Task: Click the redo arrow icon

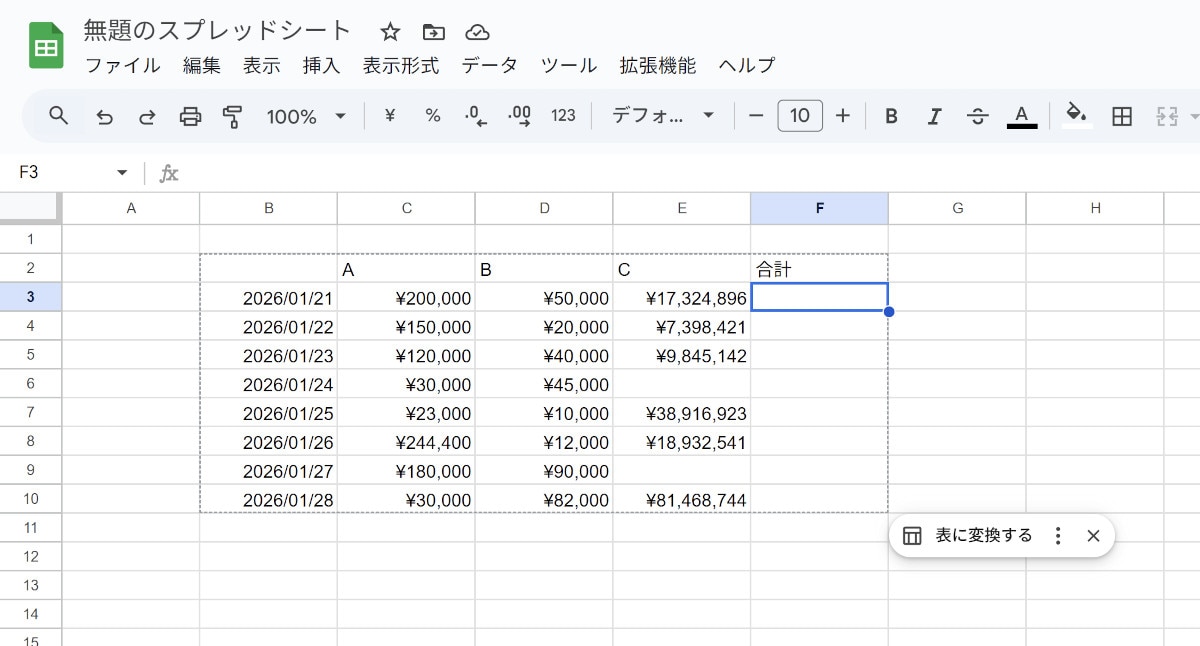Action: pos(147,117)
